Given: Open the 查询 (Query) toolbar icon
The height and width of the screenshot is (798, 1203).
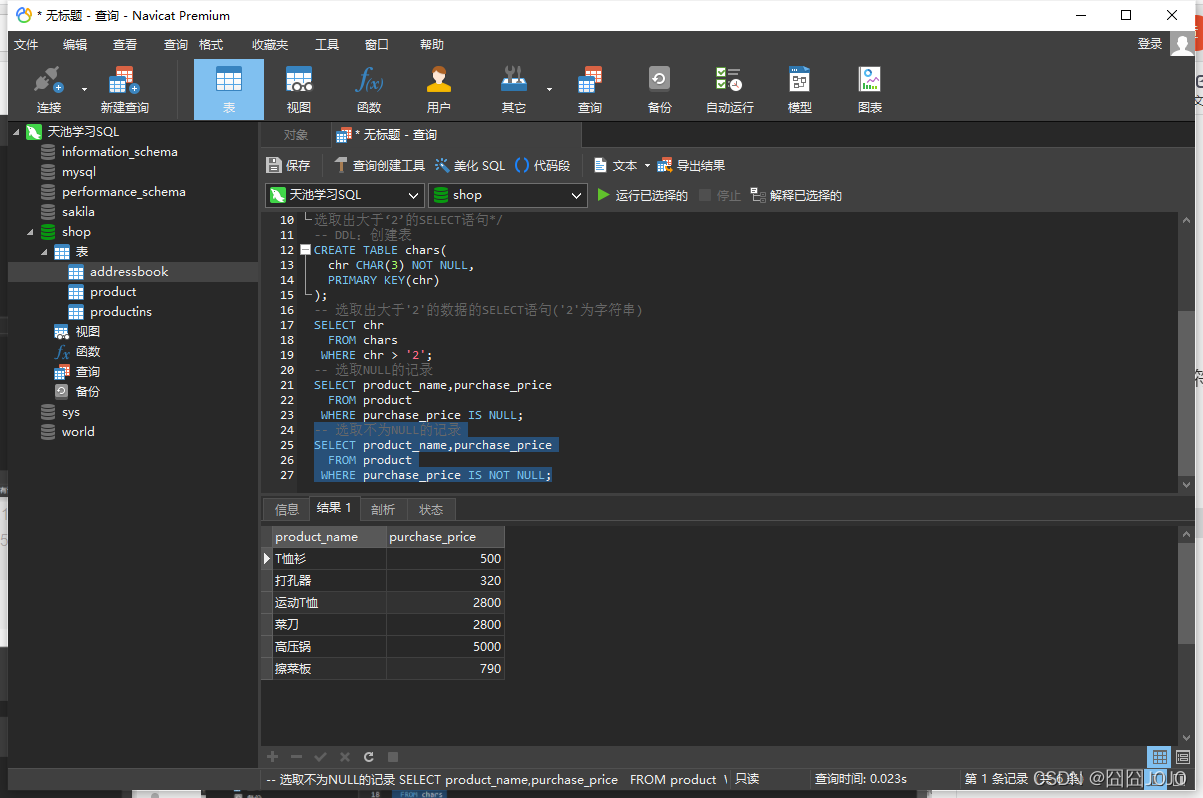Looking at the screenshot, I should [590, 90].
